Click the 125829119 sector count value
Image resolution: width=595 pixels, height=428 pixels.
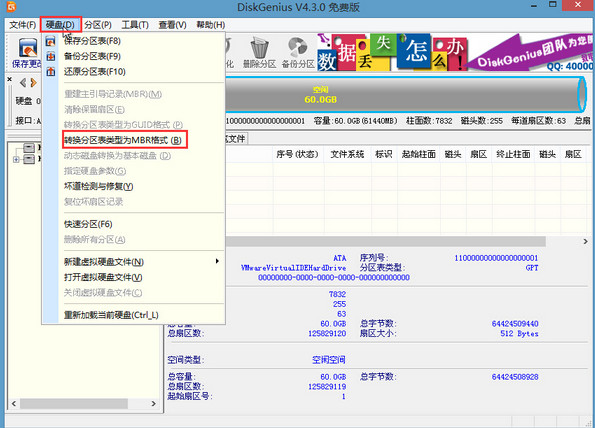327,387
